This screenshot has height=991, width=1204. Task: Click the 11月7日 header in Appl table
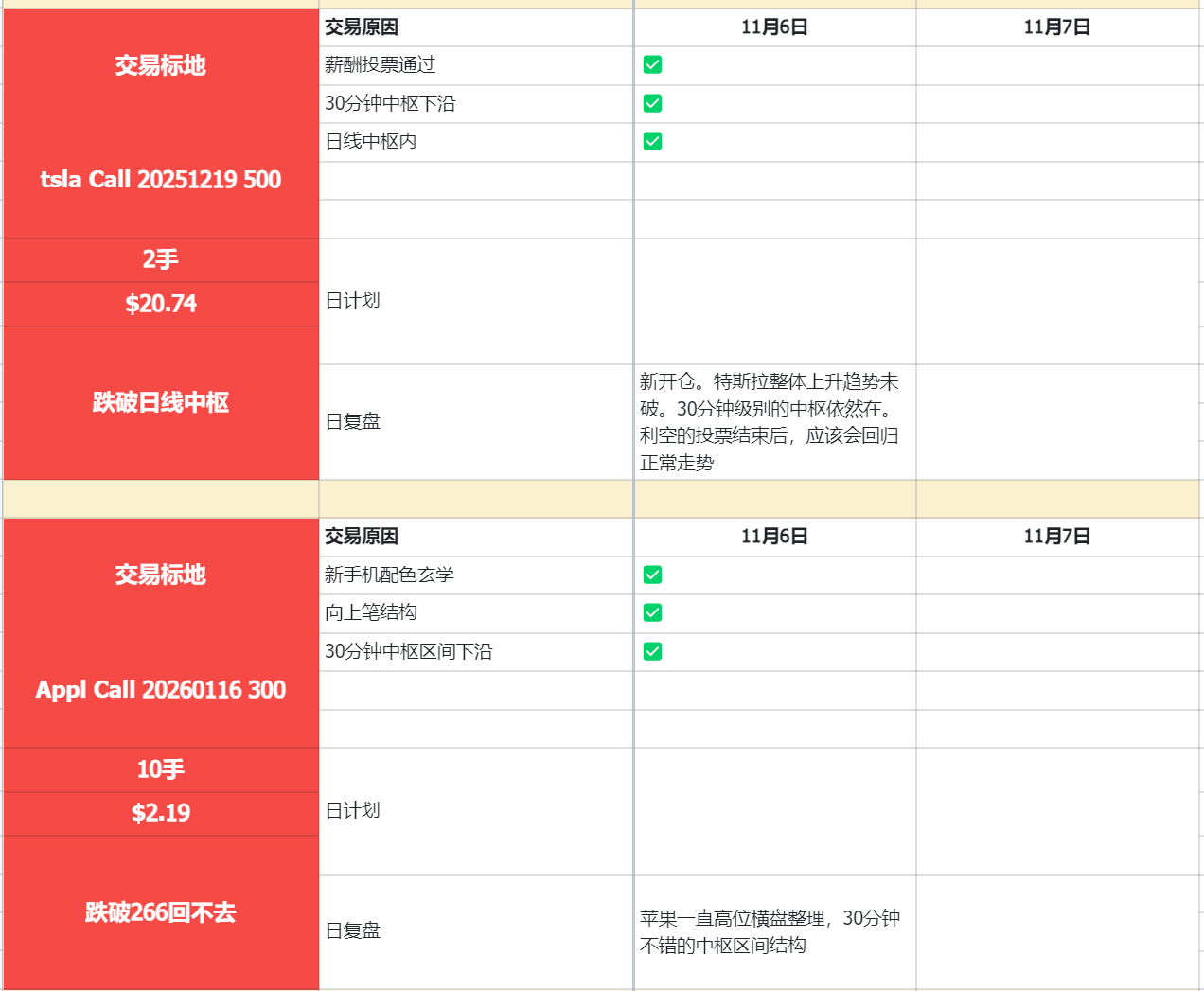pos(1058,537)
